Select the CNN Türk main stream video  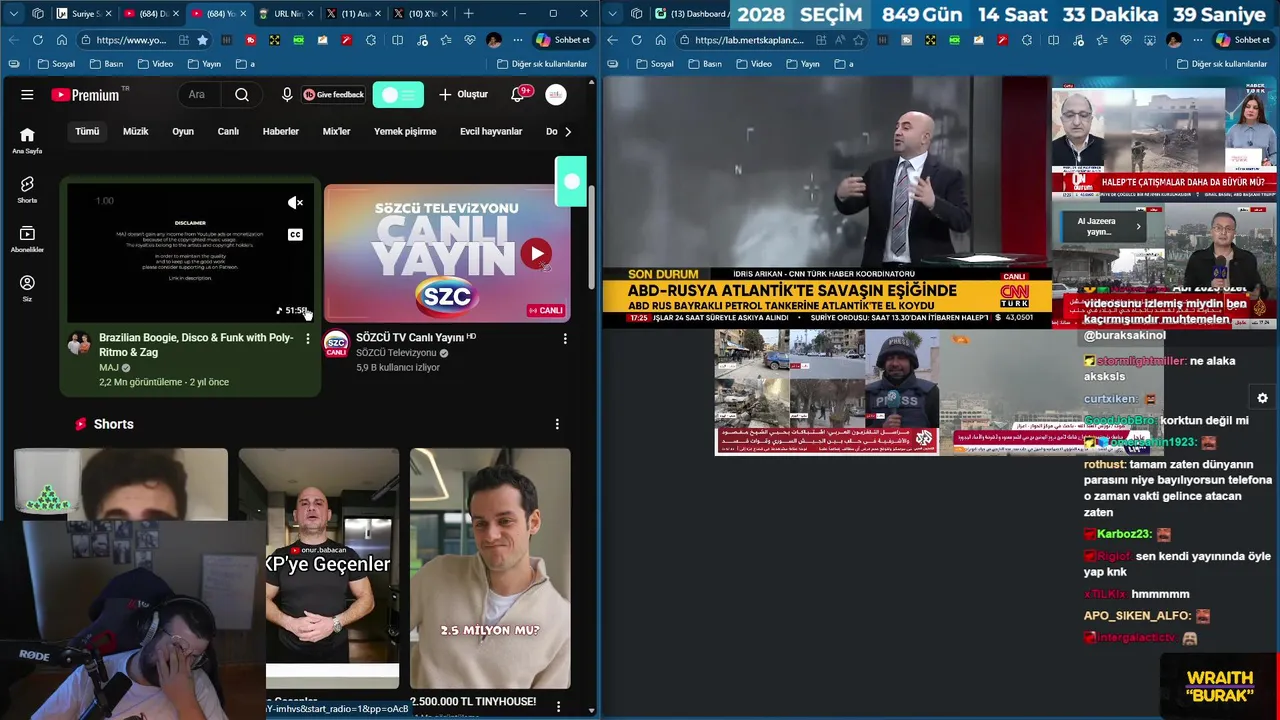click(827, 200)
